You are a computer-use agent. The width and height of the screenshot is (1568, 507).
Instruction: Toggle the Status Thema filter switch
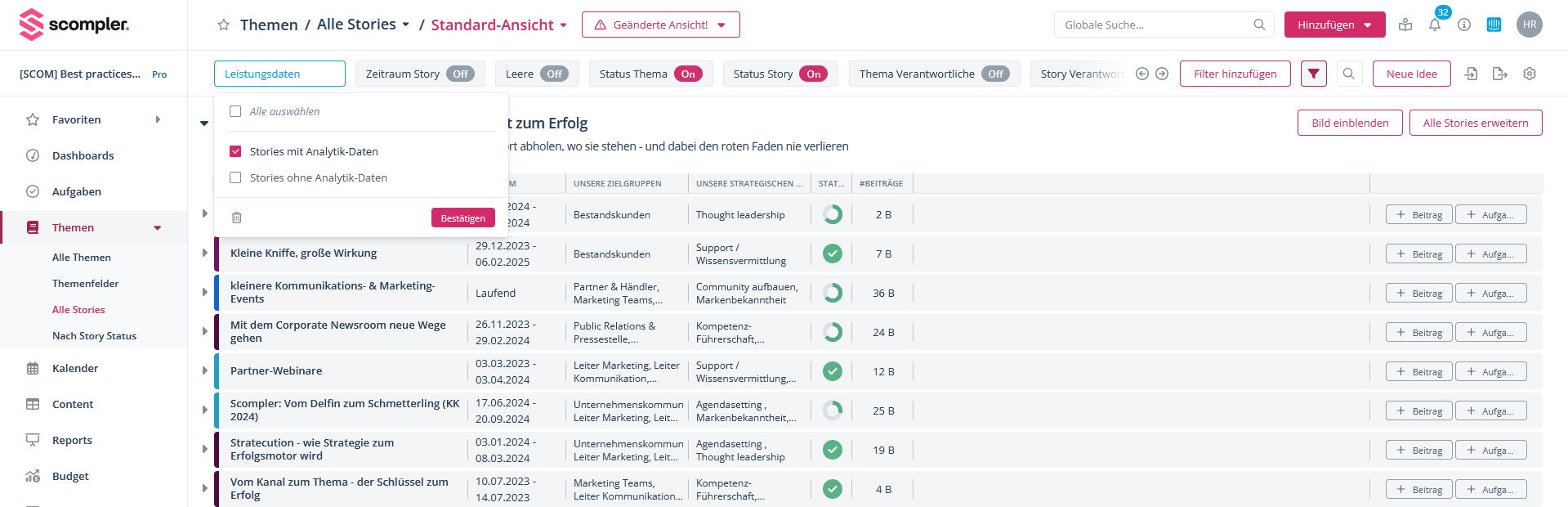click(688, 74)
